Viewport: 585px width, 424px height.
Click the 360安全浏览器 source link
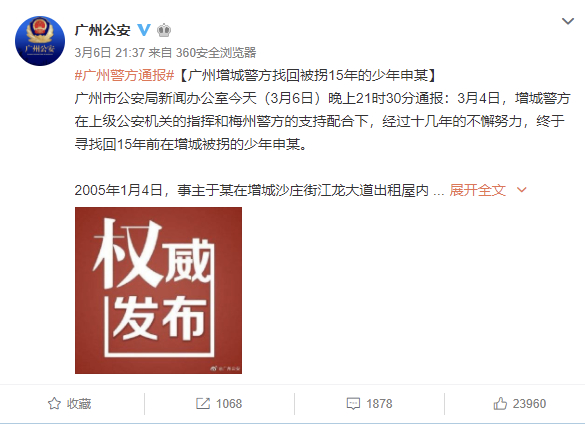(x=216, y=53)
